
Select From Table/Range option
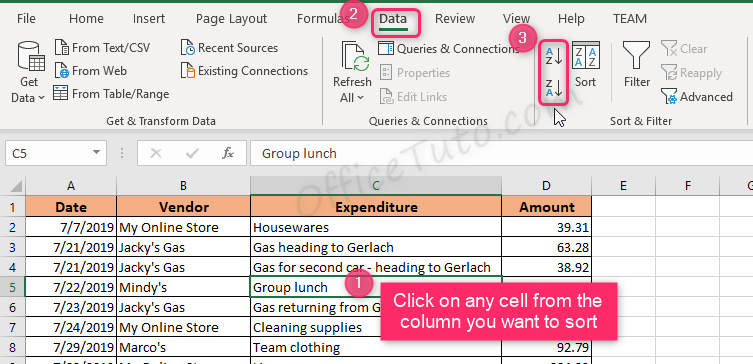[x=111, y=94]
